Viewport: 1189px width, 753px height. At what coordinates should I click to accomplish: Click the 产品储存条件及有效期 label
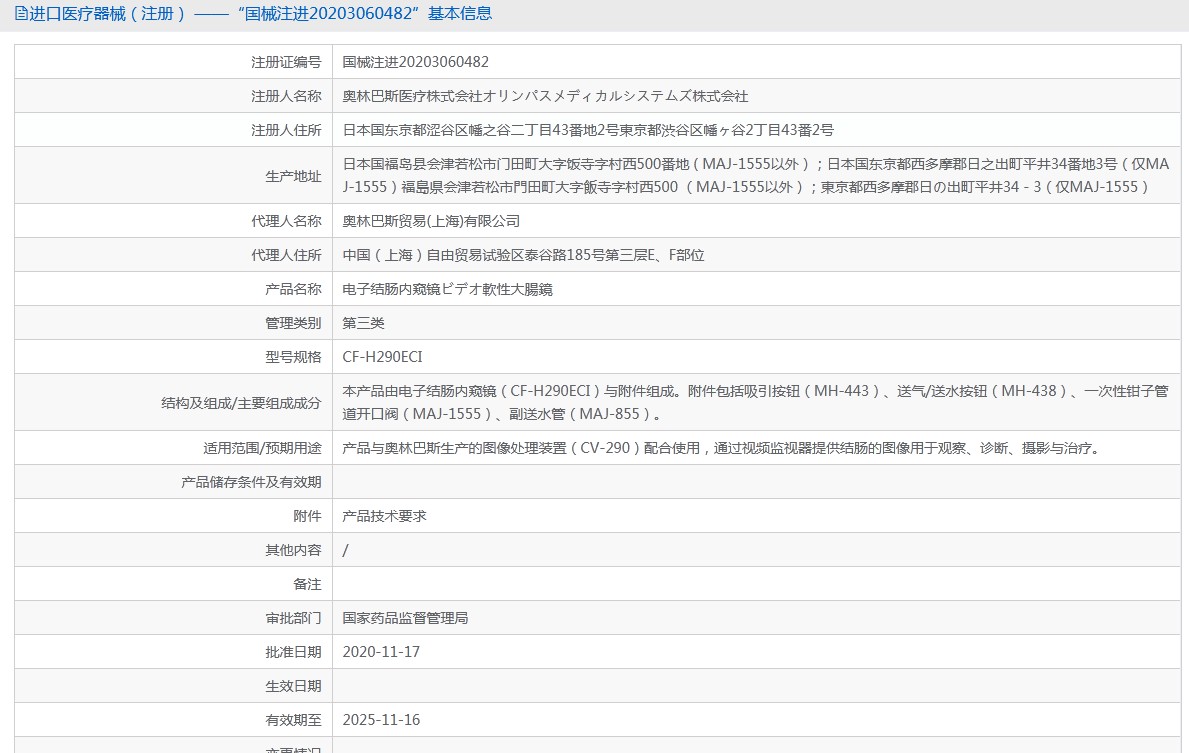(251, 482)
